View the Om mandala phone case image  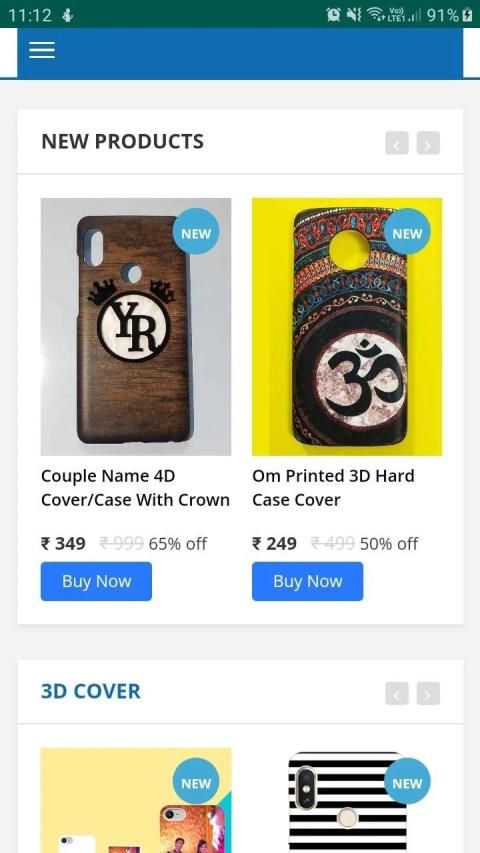click(x=347, y=326)
